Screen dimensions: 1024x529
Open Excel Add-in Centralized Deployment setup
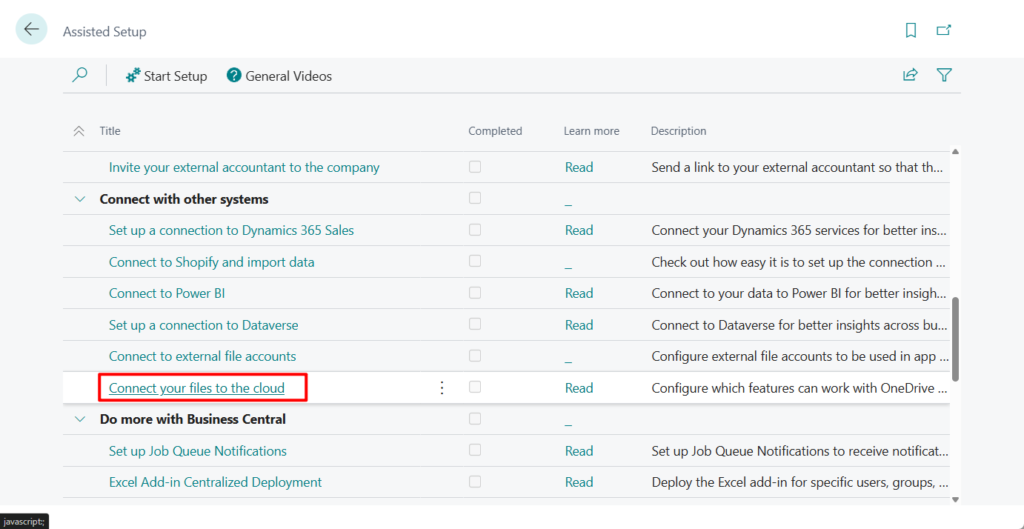(x=215, y=482)
